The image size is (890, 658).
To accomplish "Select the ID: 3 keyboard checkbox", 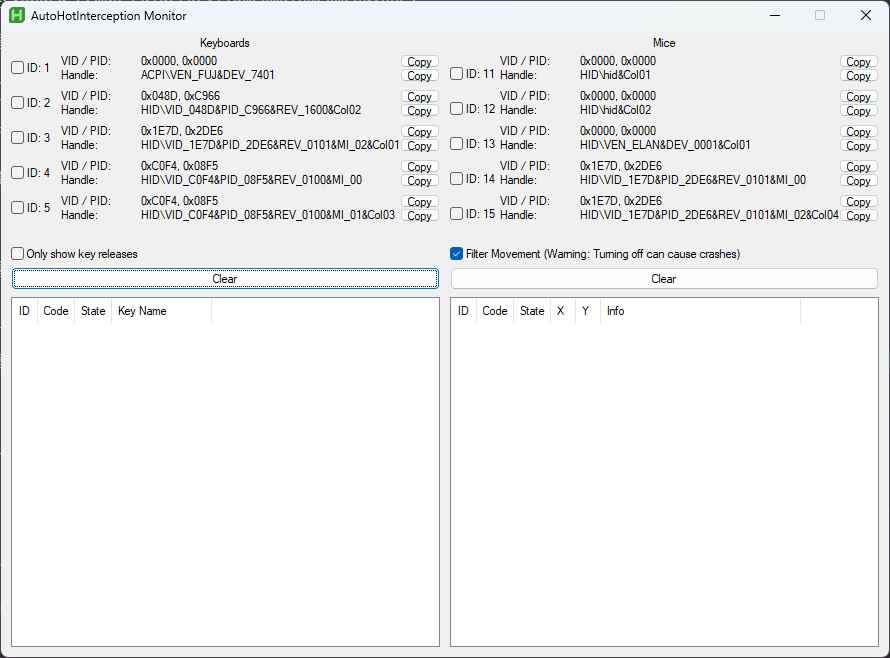I will [16, 137].
